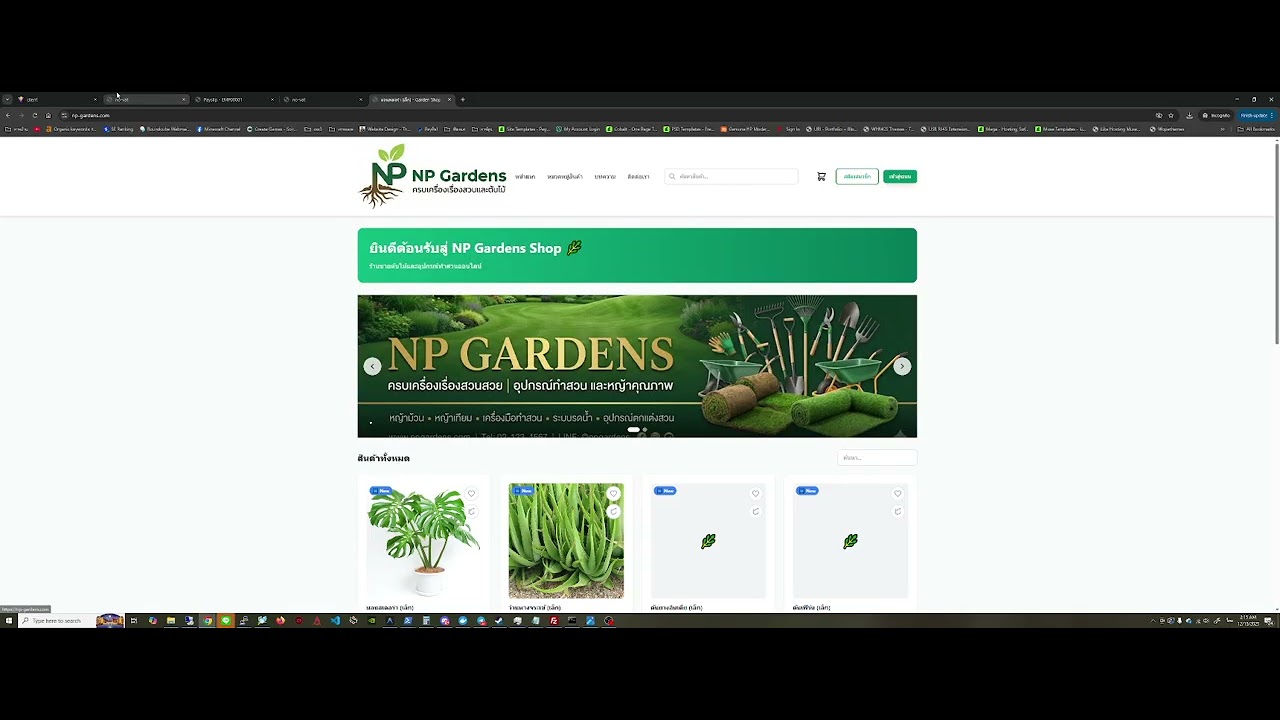This screenshot has width=1280, height=720.
Task: Switch to the Garden Shop active tab
Action: [411, 99]
